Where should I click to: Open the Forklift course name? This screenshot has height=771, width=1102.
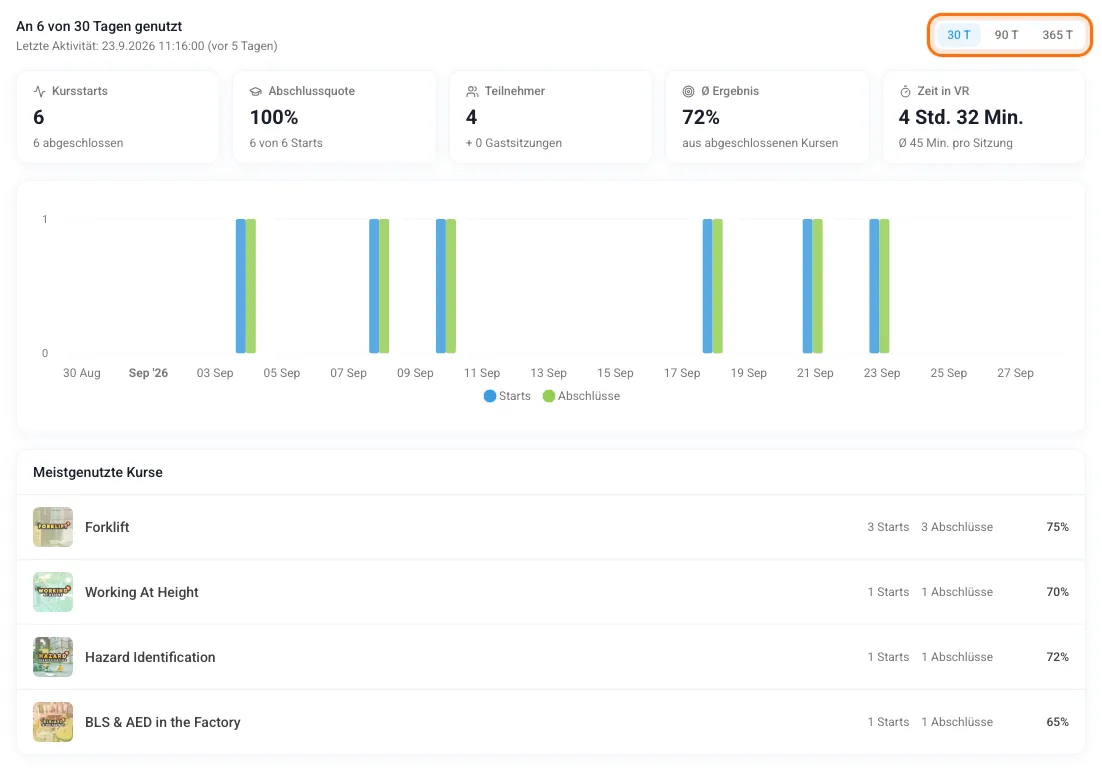107,527
